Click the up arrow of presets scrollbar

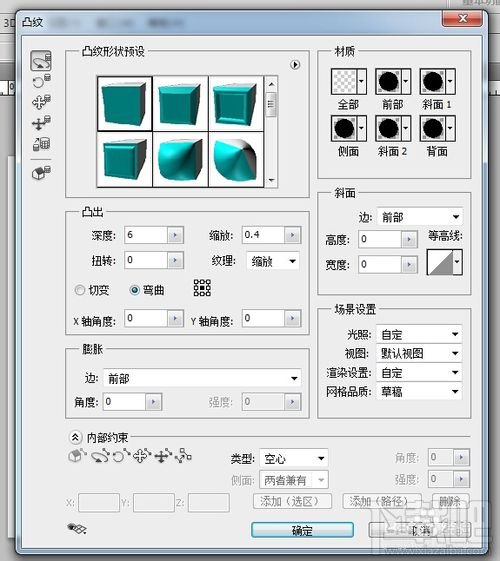click(x=271, y=84)
